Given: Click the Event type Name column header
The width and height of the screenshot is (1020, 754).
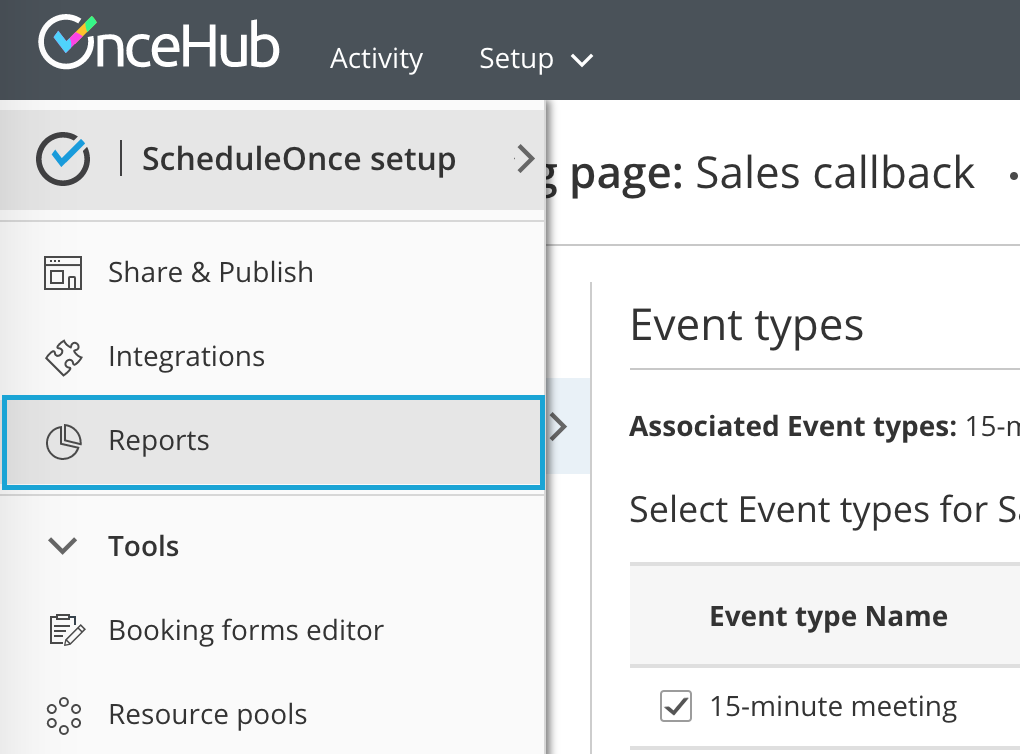Looking at the screenshot, I should coord(828,616).
